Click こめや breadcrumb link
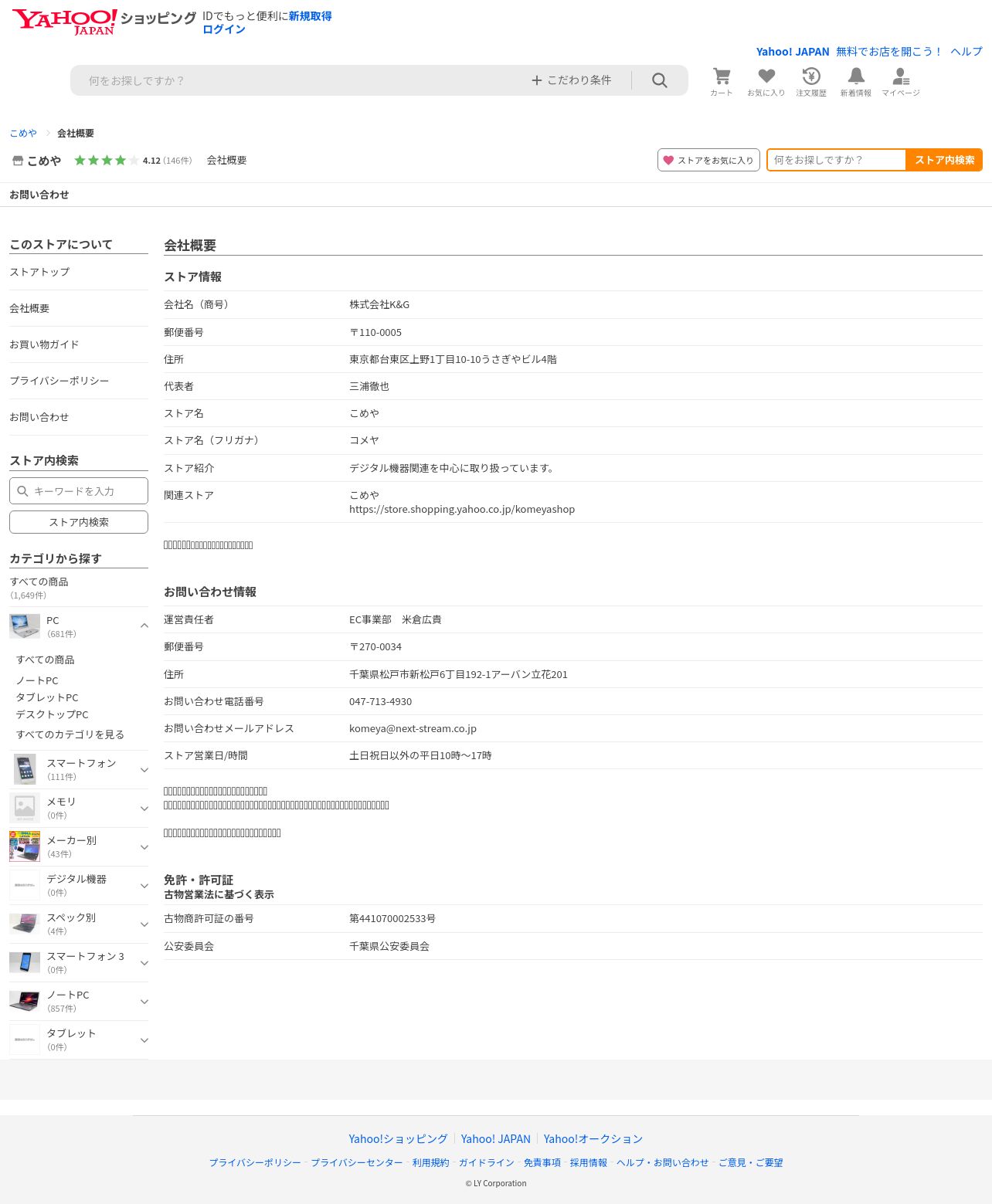Viewport: 992px width, 1204px height. click(x=23, y=133)
